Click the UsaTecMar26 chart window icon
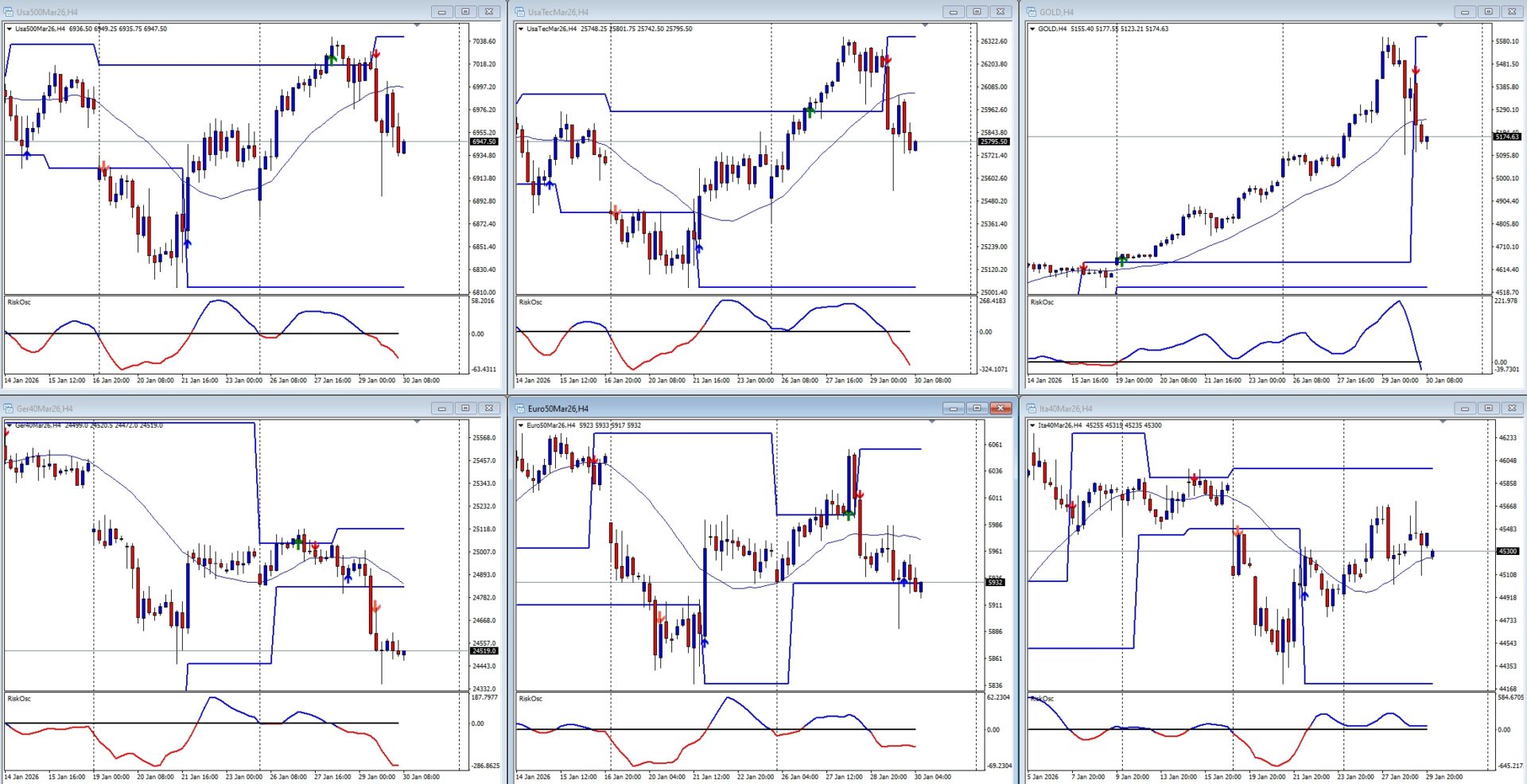Viewport: 1527px width, 784px height. 520,12
